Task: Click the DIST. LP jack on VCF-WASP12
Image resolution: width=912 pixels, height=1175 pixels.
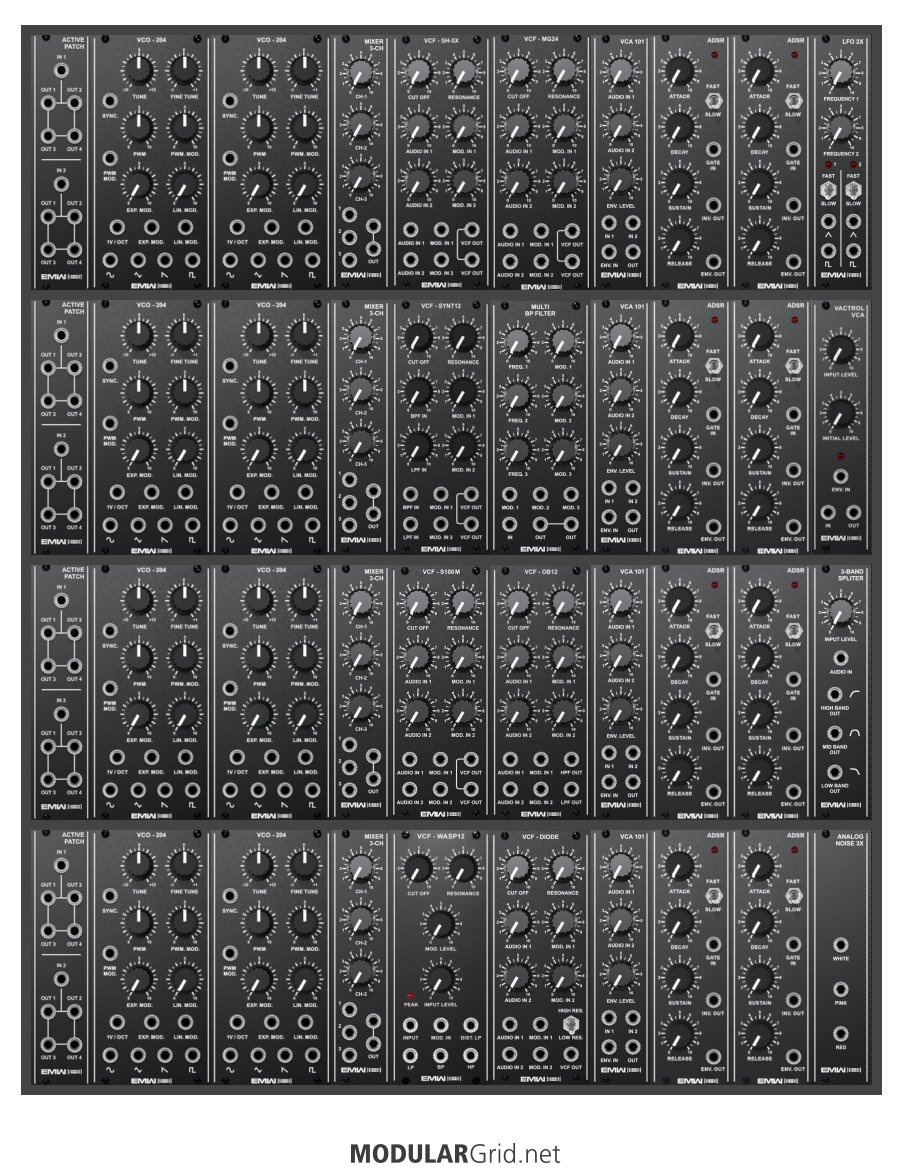Action: [471, 1025]
